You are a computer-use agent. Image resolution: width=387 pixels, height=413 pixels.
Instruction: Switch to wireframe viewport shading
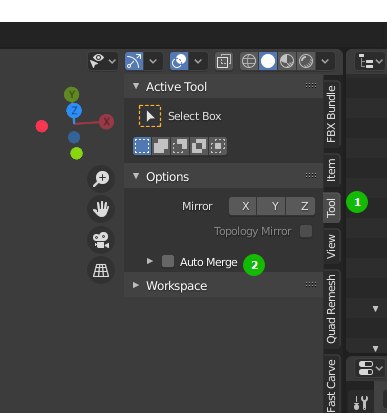pos(249,61)
